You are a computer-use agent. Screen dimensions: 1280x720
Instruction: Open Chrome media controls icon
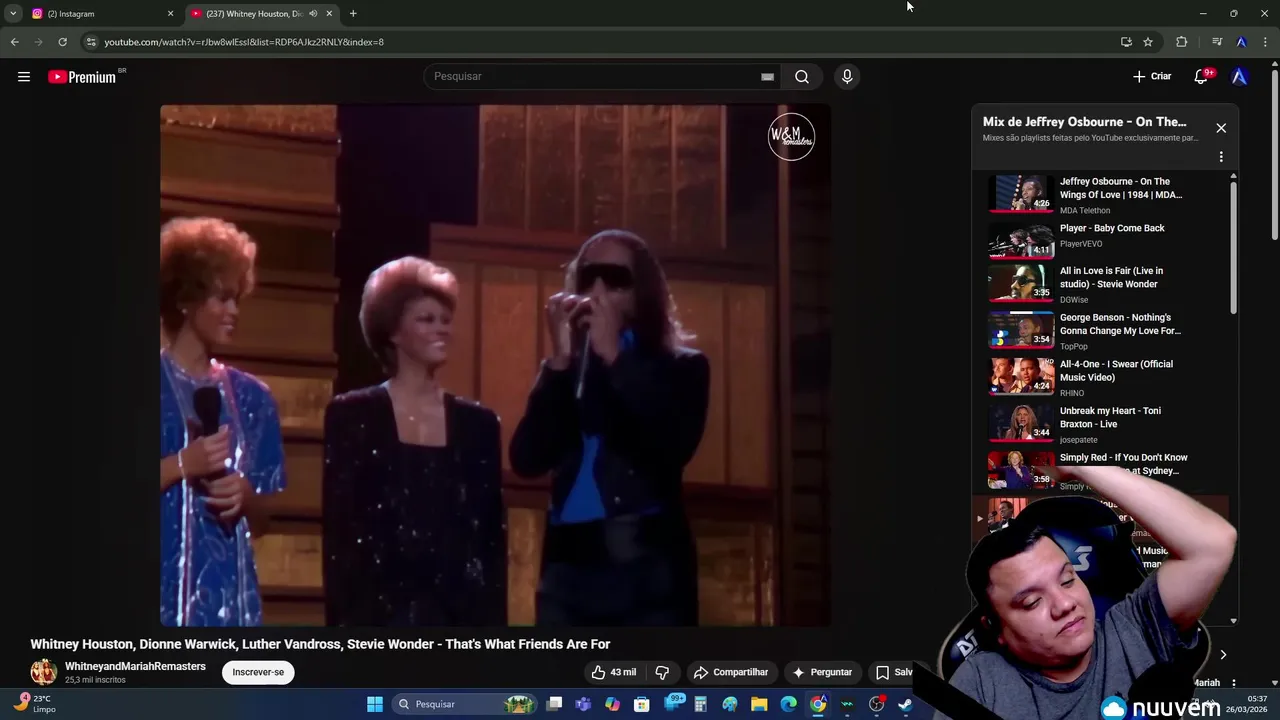[1217, 42]
